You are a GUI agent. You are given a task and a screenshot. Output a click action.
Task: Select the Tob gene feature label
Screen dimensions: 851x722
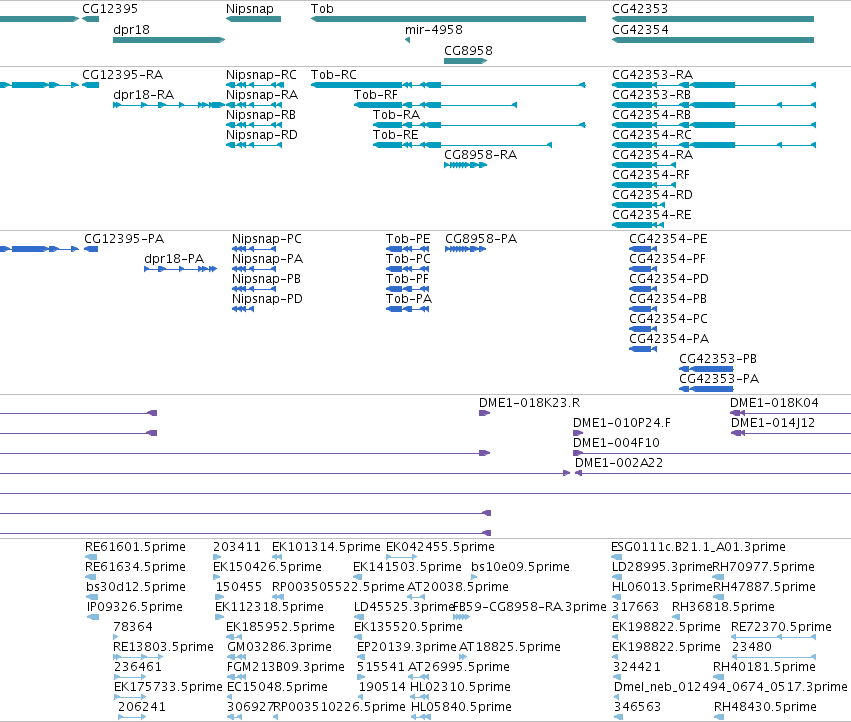(x=322, y=9)
